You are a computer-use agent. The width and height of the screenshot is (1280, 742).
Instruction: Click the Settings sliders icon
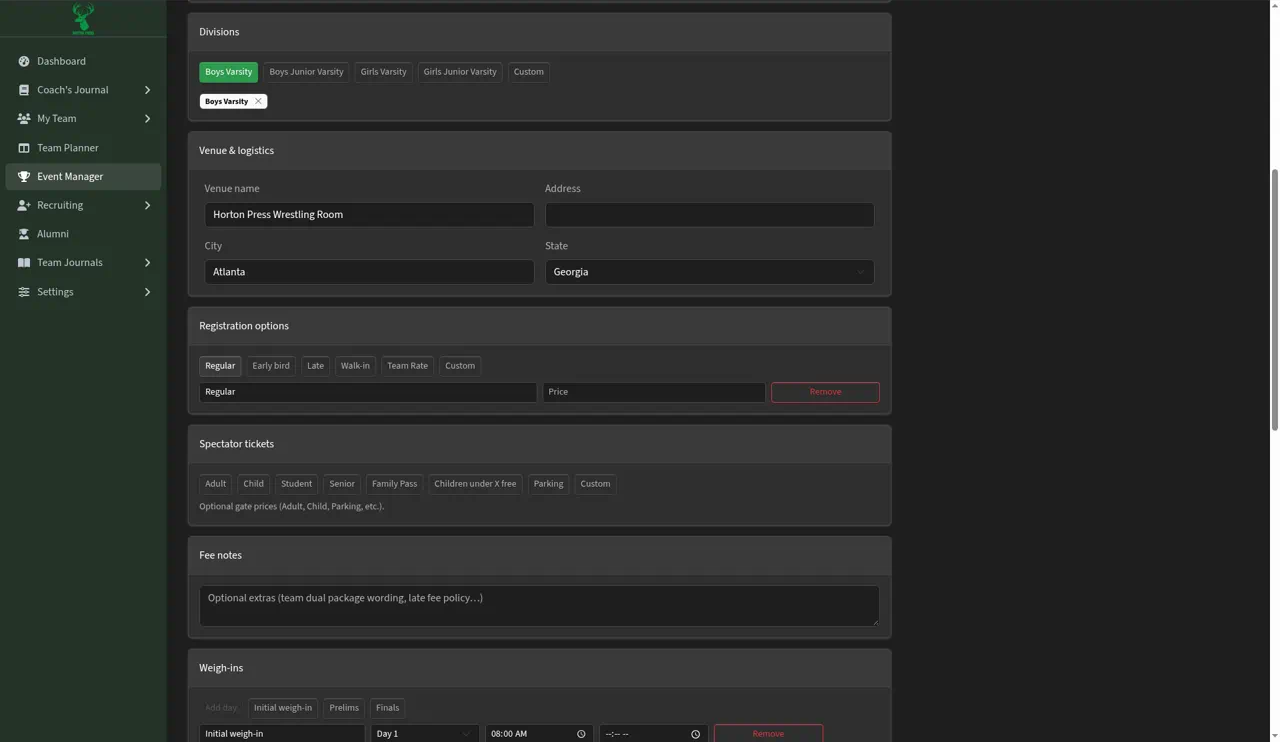point(24,292)
